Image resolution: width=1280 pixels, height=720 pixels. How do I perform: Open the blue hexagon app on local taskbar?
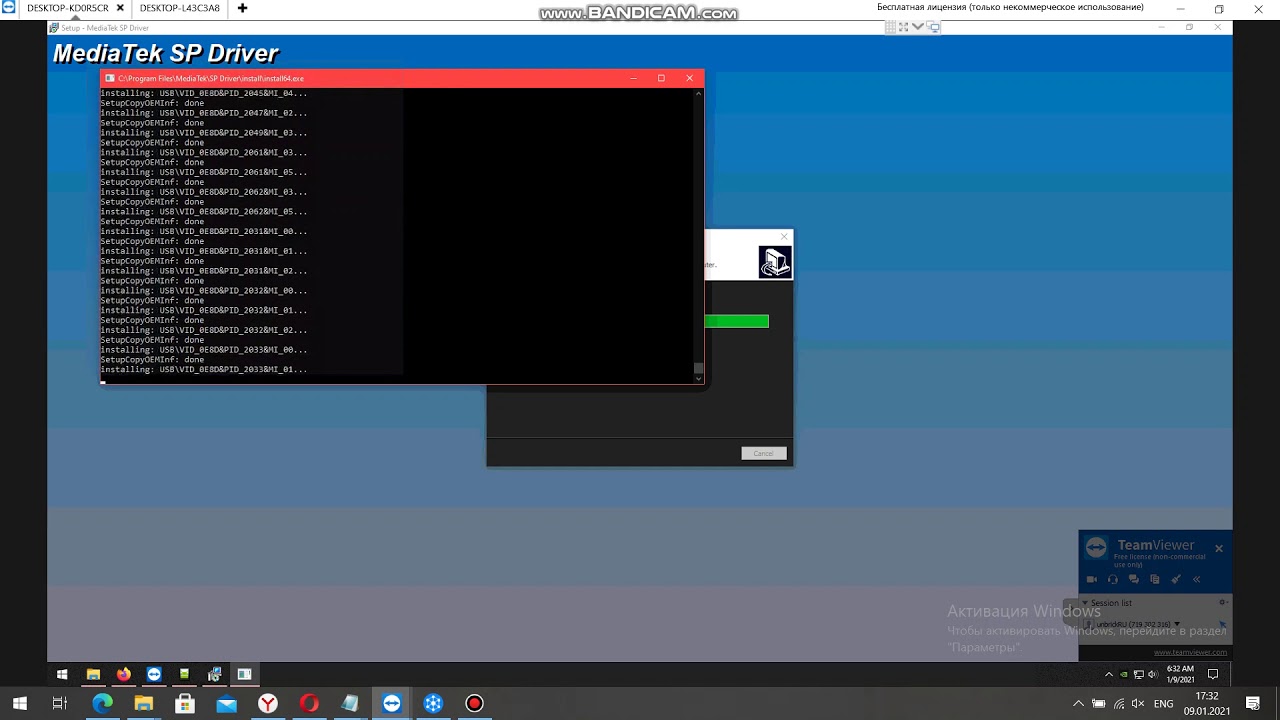(x=433, y=704)
